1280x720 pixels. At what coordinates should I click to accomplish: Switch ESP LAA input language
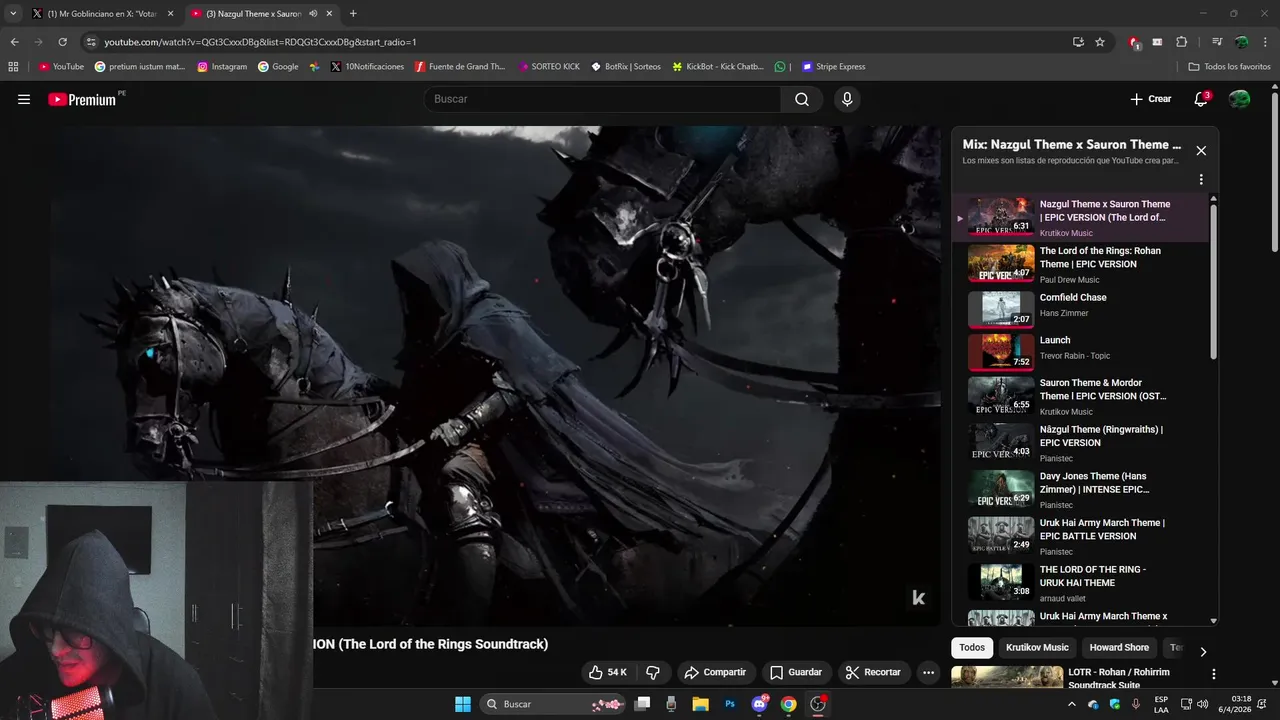tap(1161, 704)
